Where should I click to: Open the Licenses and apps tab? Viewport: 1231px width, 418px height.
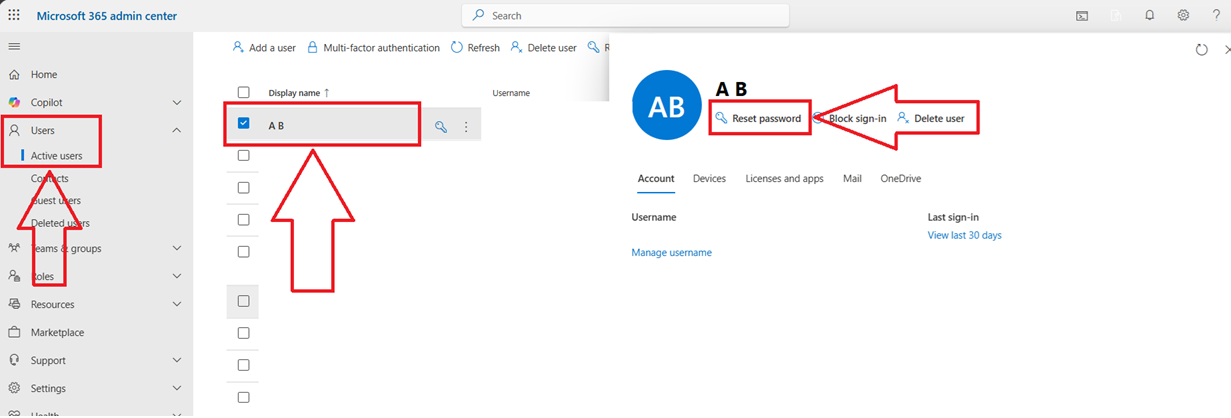click(x=784, y=179)
